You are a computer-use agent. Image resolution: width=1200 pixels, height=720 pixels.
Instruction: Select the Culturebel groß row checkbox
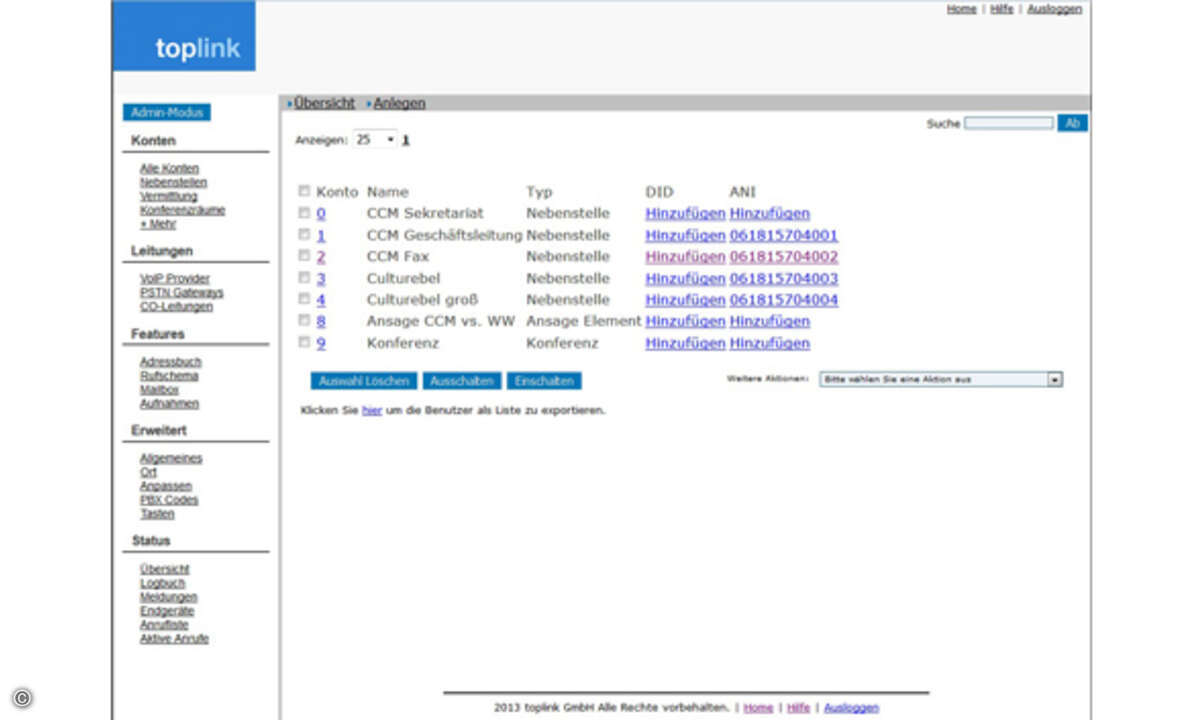click(x=304, y=299)
